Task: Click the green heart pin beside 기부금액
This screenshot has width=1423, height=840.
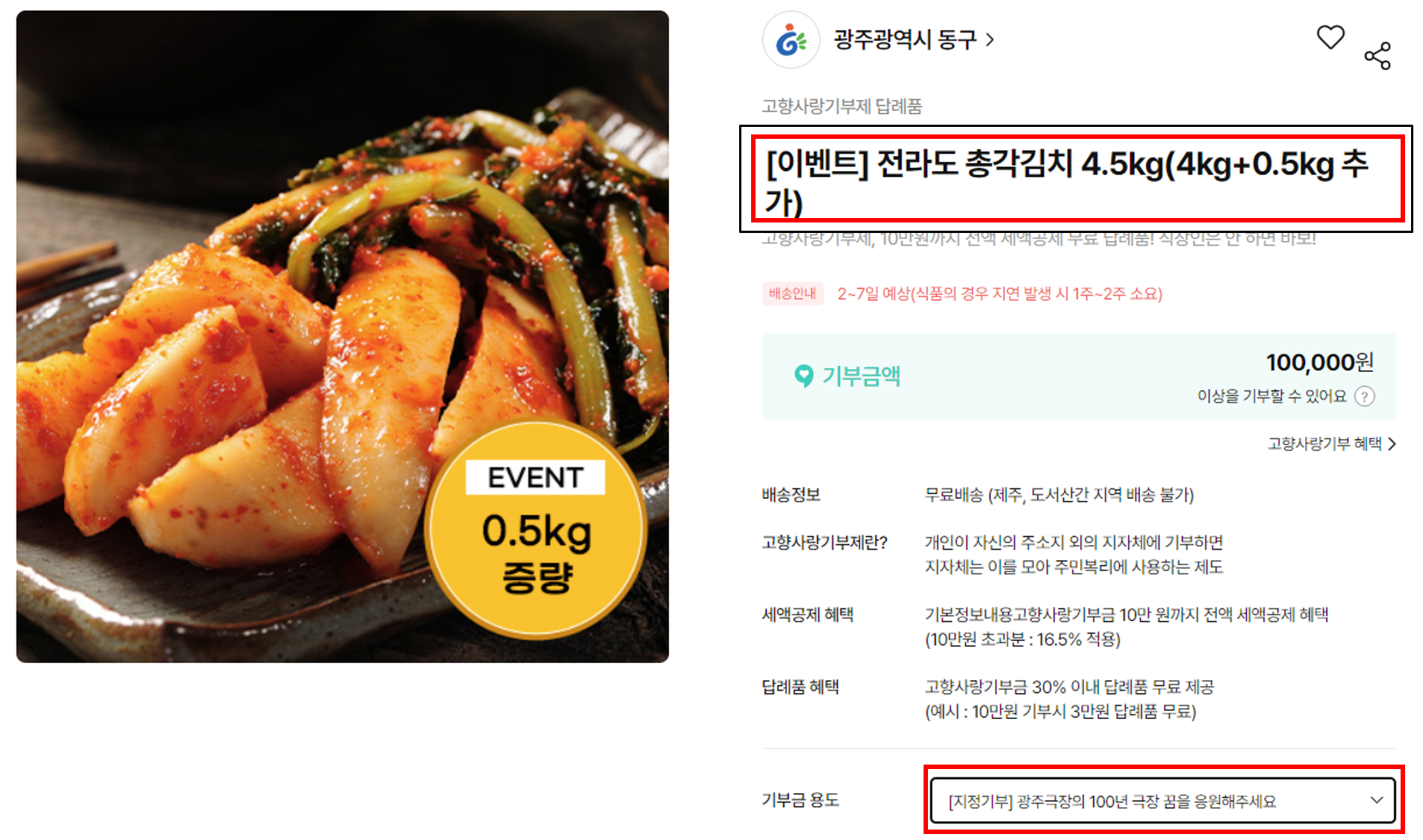Action: [x=803, y=376]
